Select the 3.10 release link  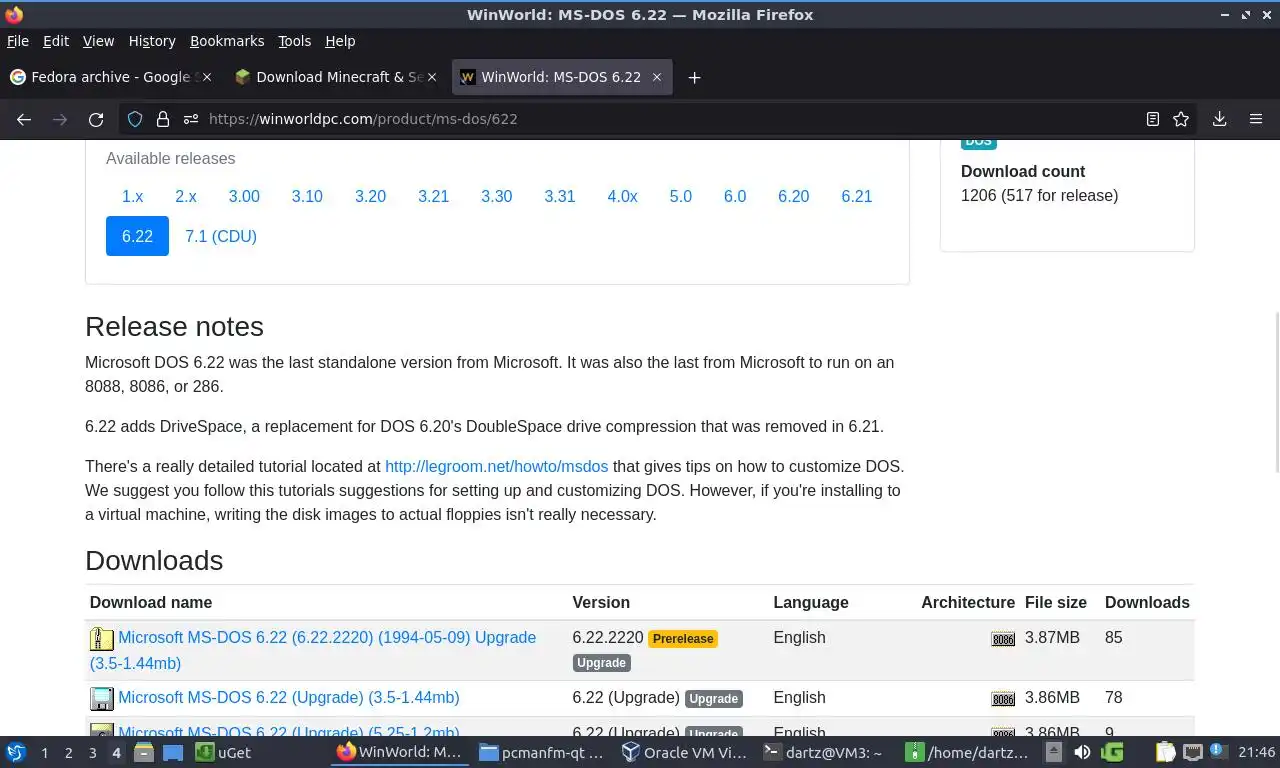point(307,196)
